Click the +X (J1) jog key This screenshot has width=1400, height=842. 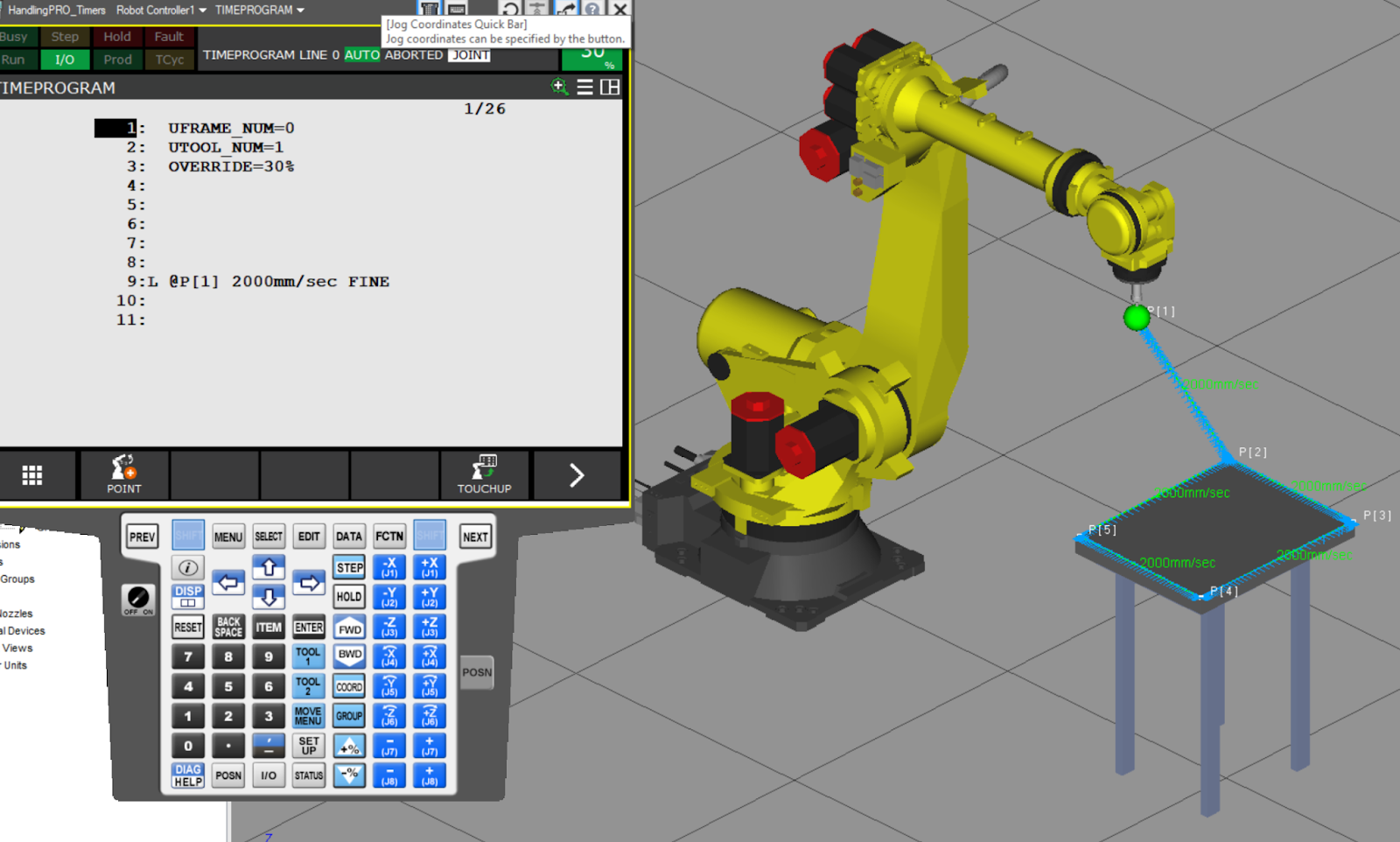click(x=430, y=567)
